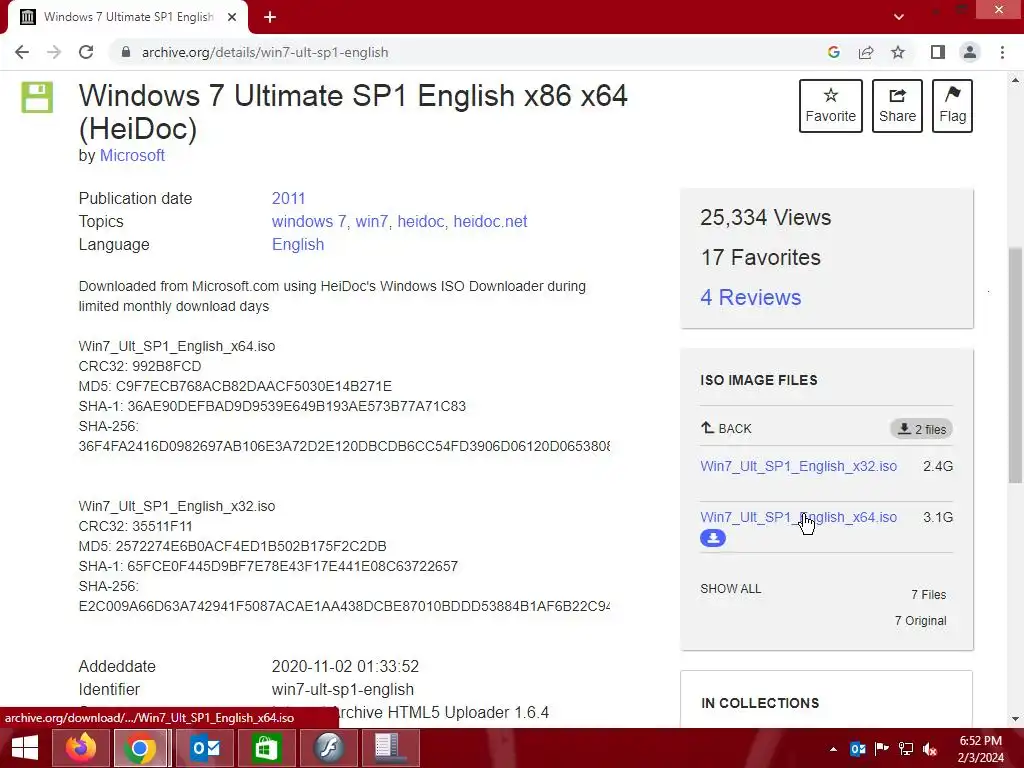Click the share page icon in address bar
Viewport: 1024px width, 768px height.
[x=866, y=52]
